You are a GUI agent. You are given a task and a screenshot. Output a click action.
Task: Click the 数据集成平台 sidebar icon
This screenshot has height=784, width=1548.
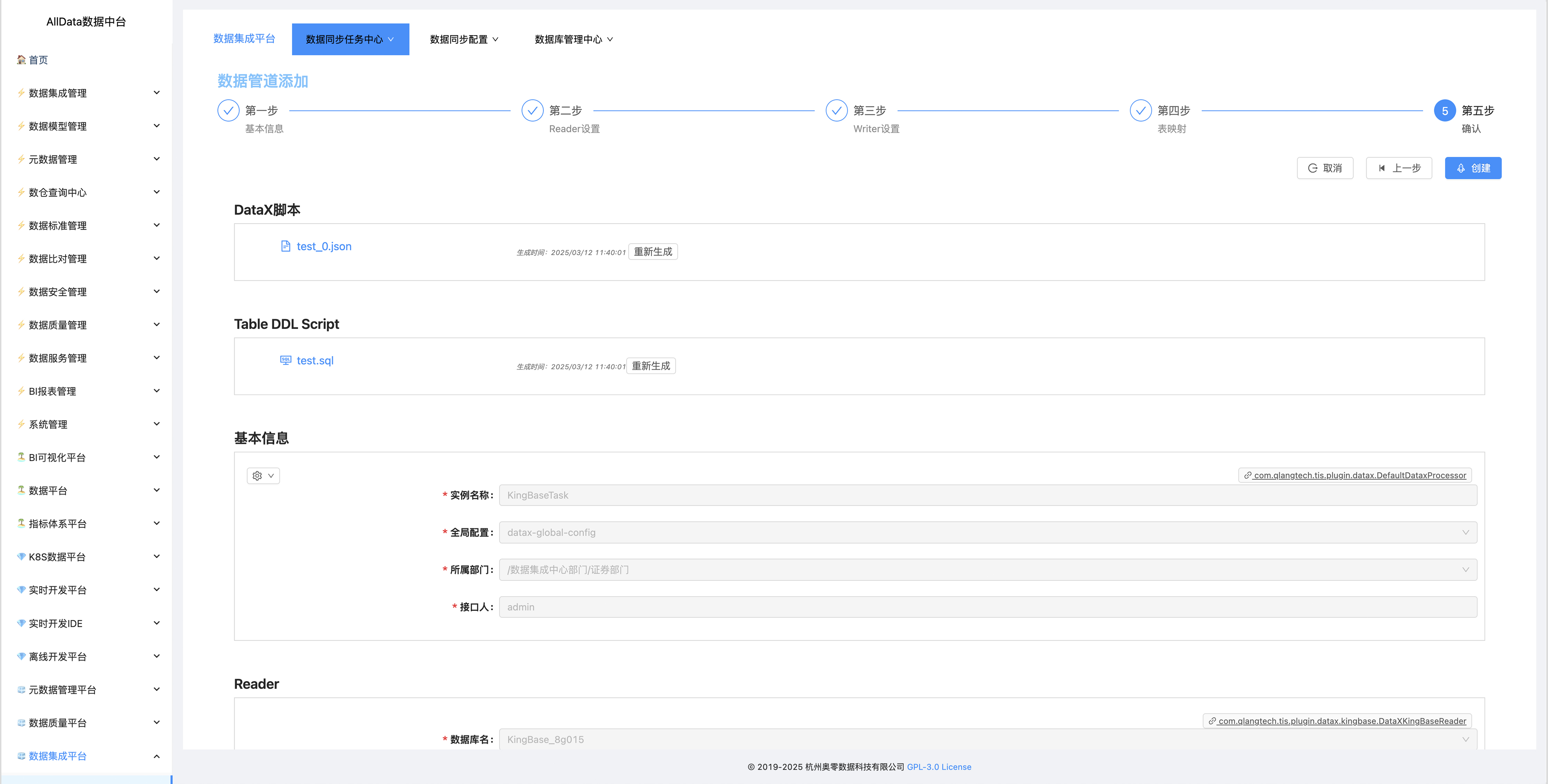click(x=21, y=756)
